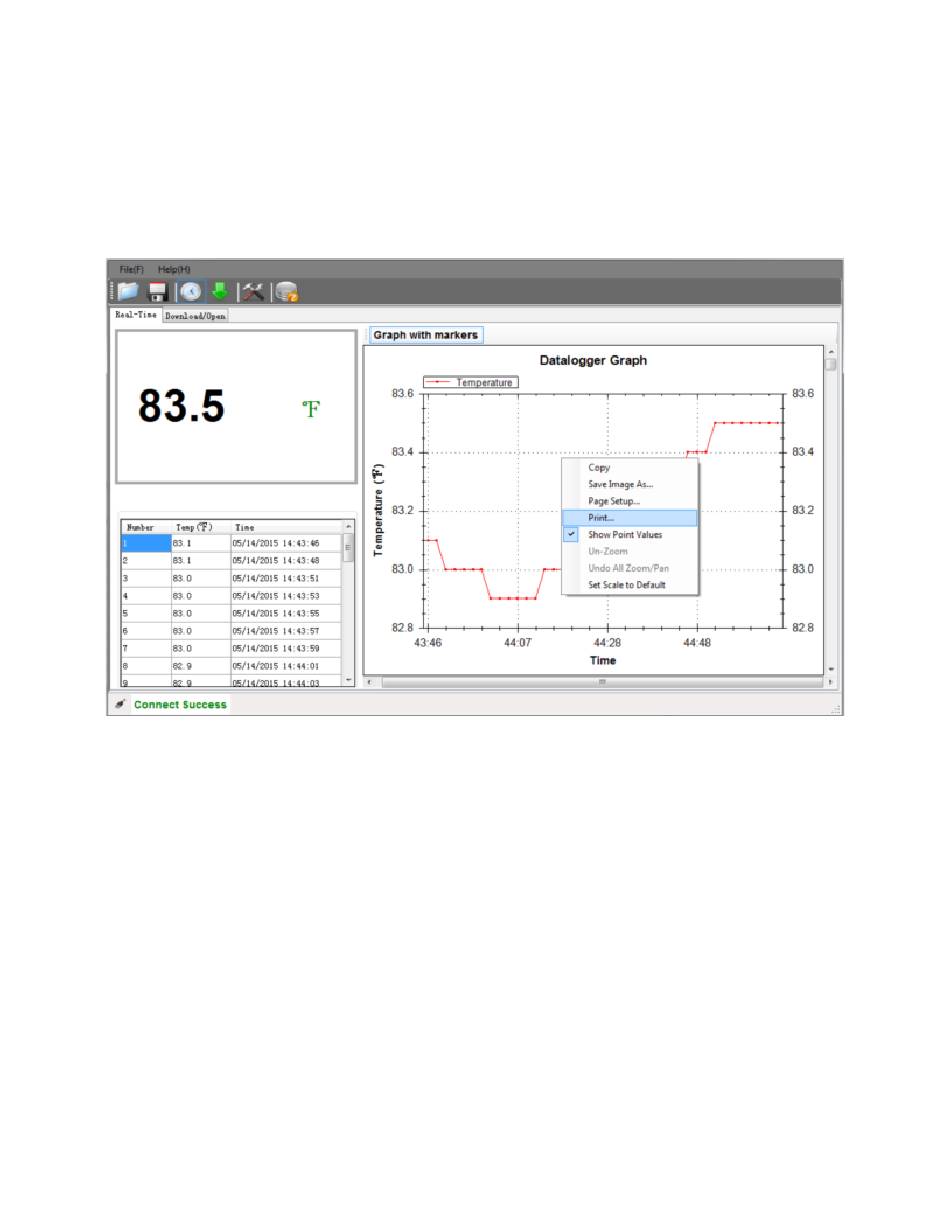Click the Datalogger Graph title
The image size is (950, 1229).
tap(592, 360)
